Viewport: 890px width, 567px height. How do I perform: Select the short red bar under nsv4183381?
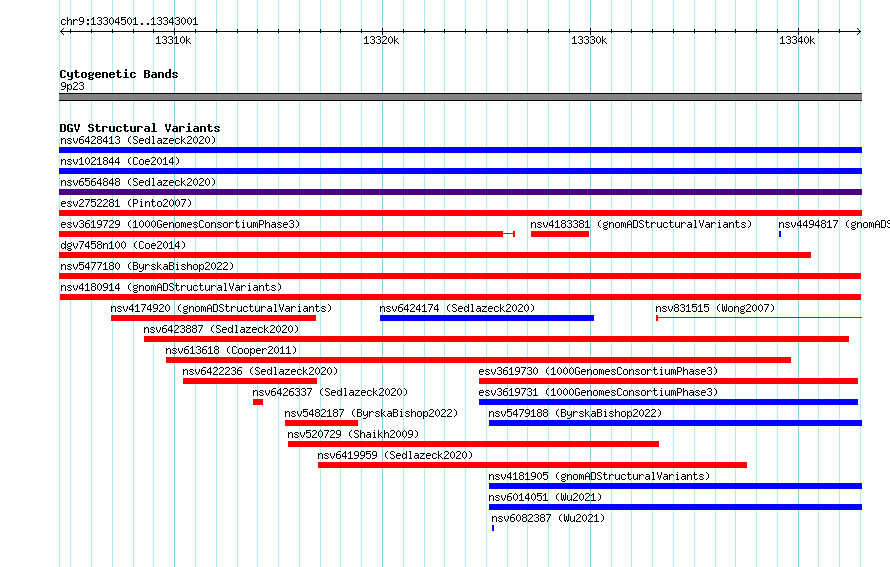[560, 234]
